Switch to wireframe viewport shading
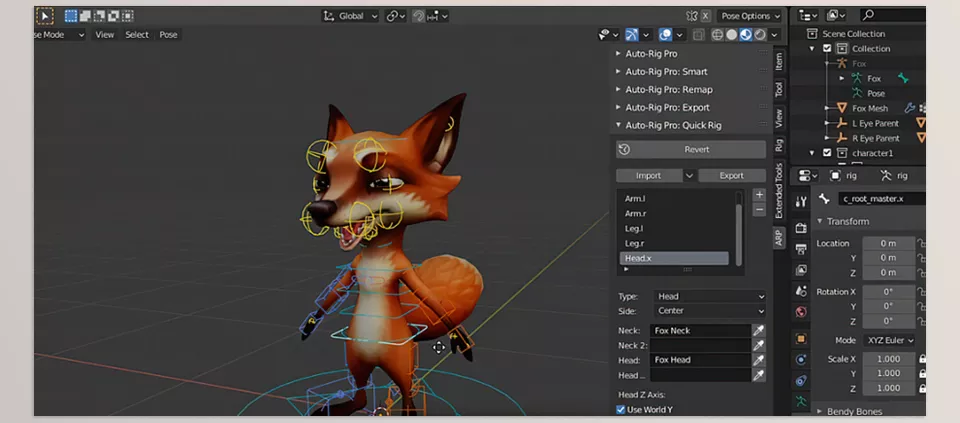The width and height of the screenshot is (960, 423). (x=718, y=35)
